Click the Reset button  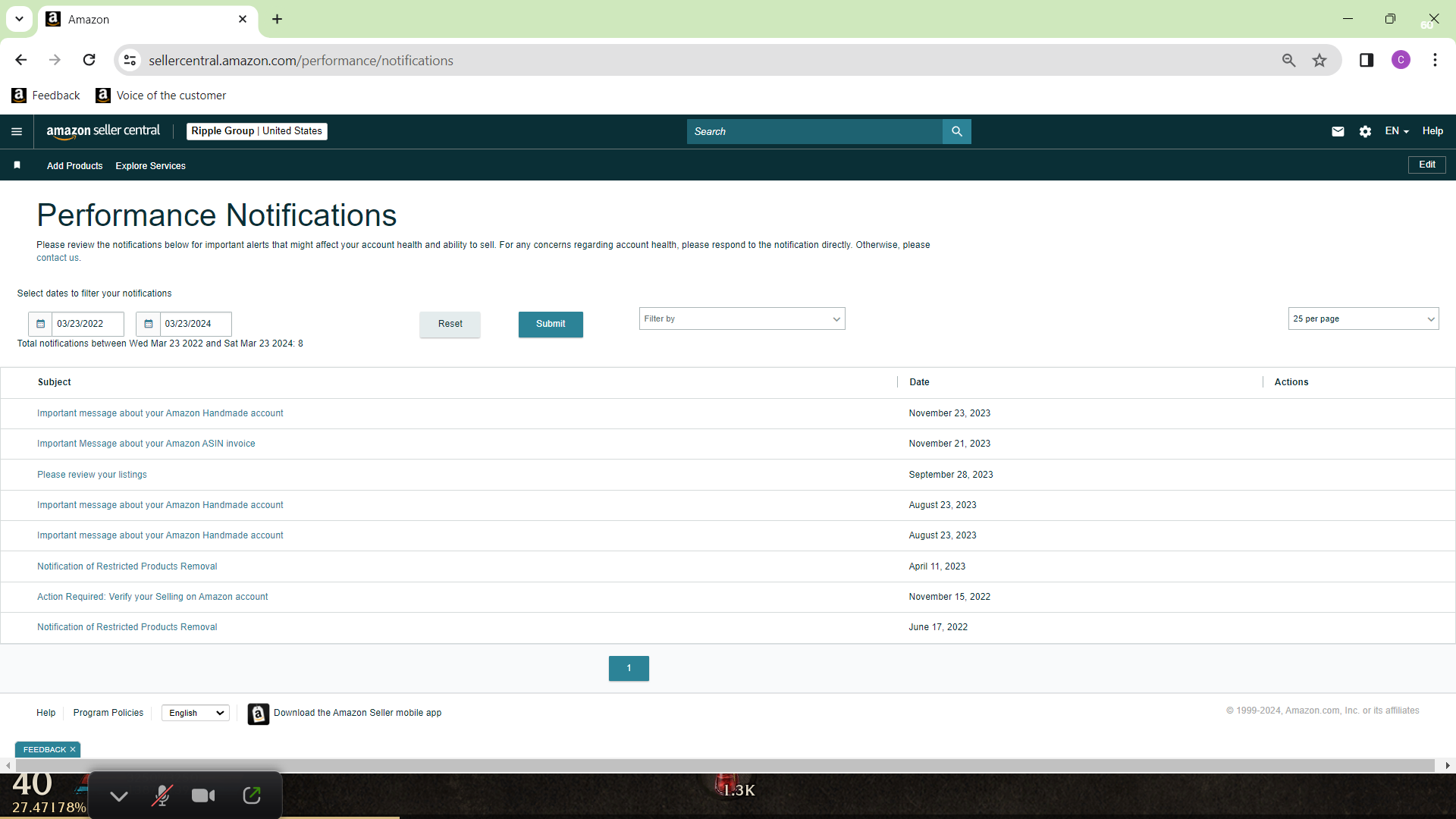click(x=450, y=324)
